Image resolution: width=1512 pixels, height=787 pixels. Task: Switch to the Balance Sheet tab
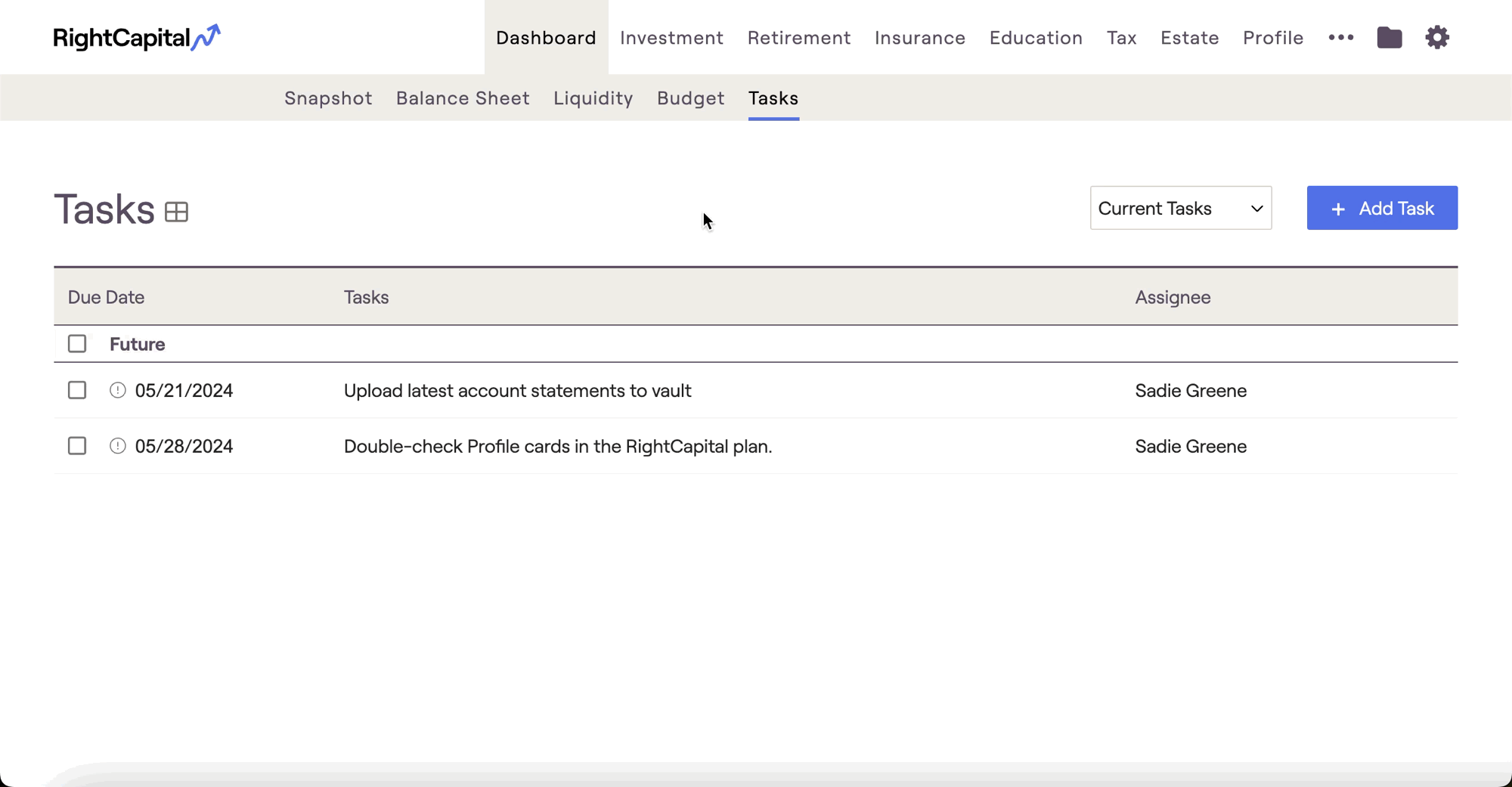pos(463,98)
